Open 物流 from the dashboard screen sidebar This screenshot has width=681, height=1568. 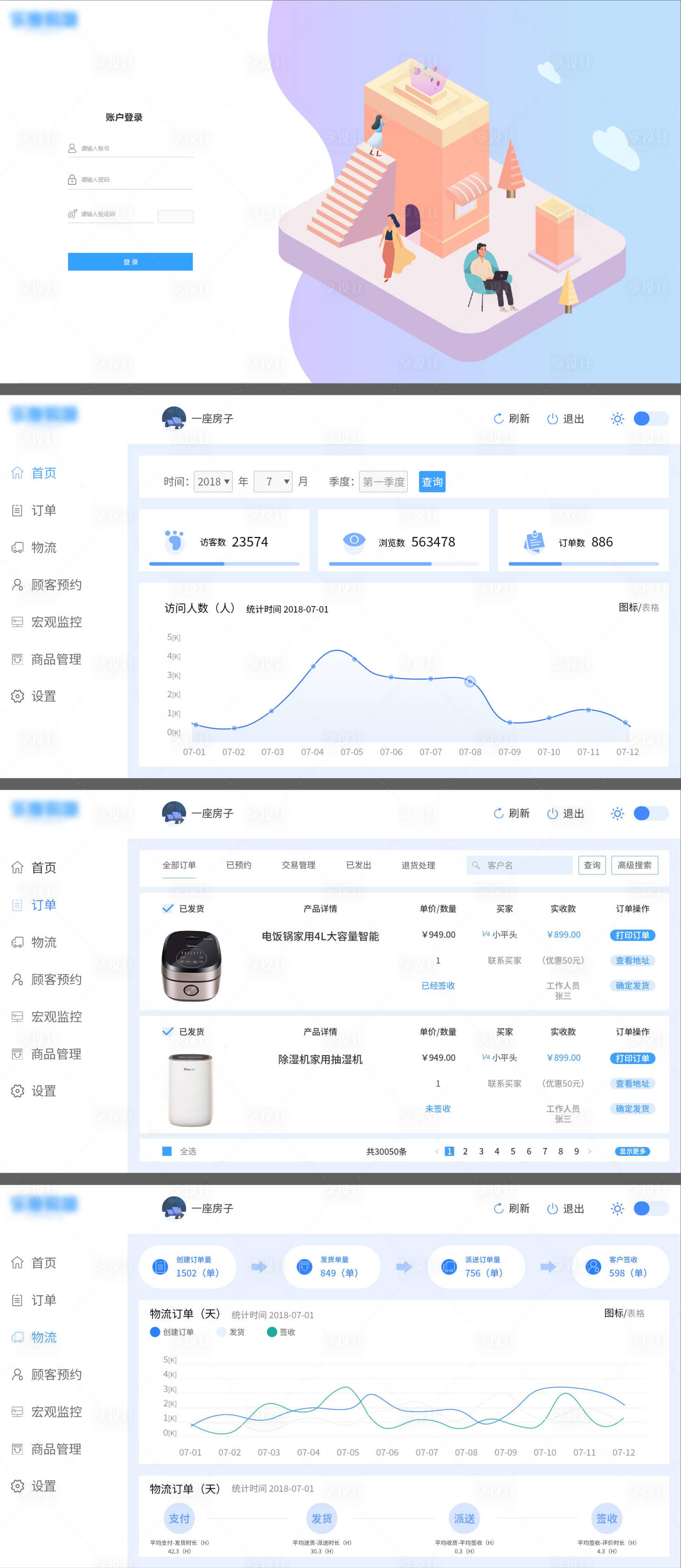pyautogui.click(x=35, y=547)
